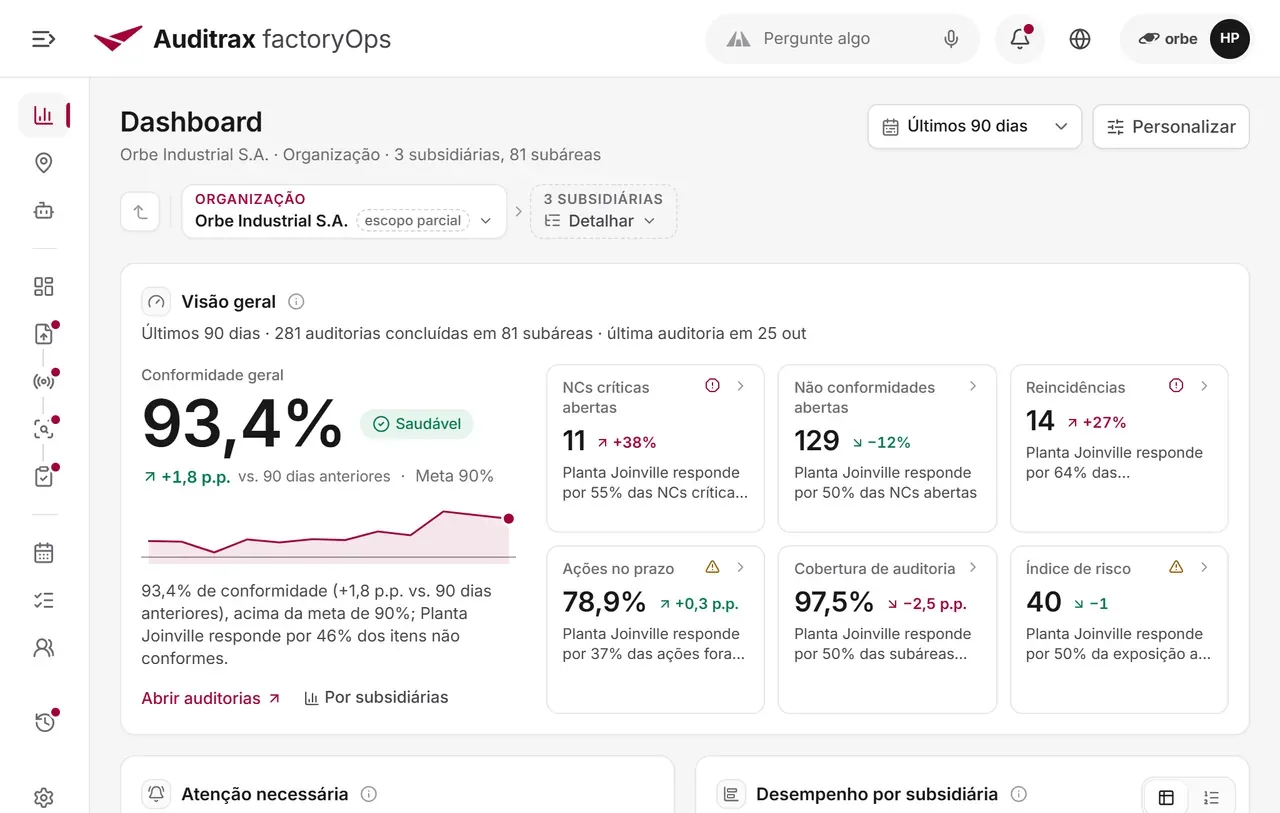Open the file upload sidebar icon
The width and height of the screenshot is (1280, 813).
click(x=43, y=335)
